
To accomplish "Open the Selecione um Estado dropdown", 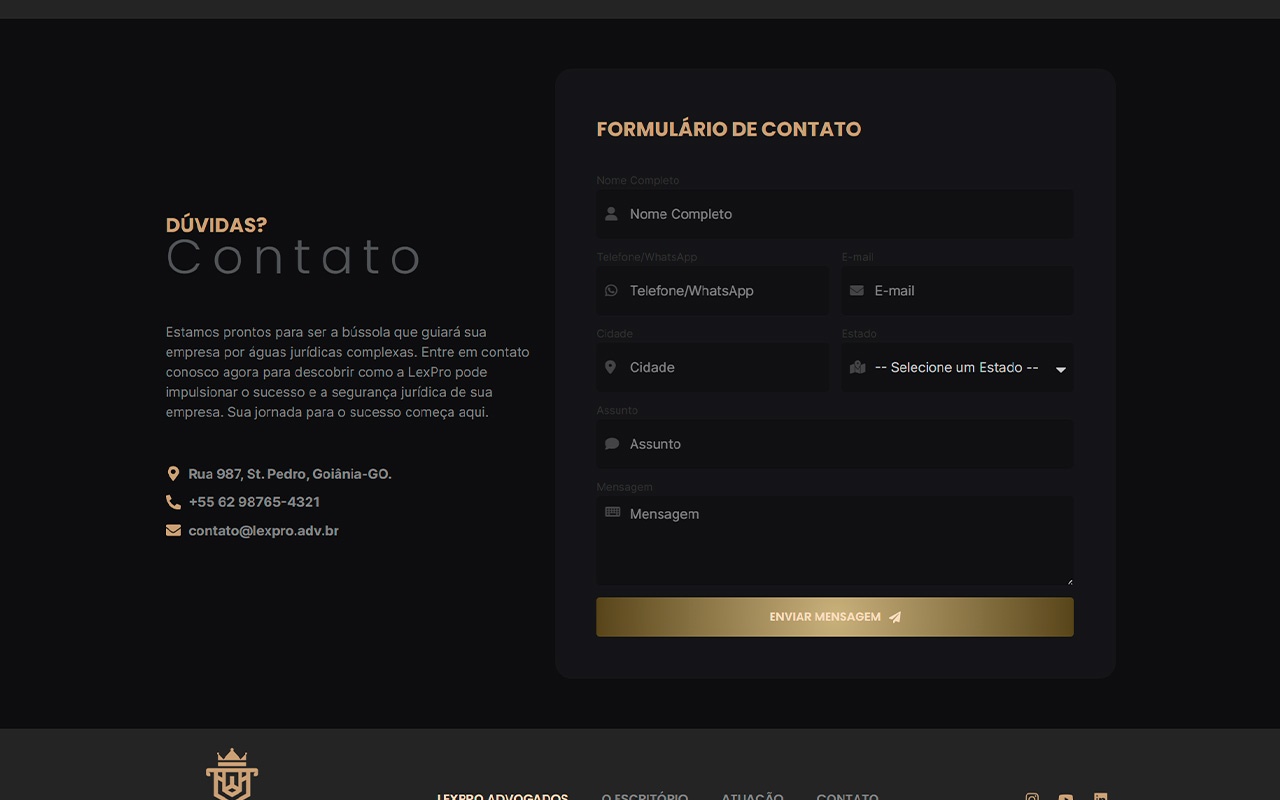I will [957, 367].
